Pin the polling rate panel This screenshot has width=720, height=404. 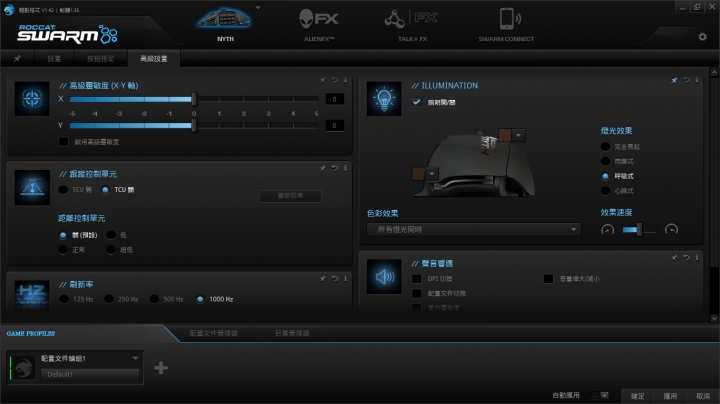[x=323, y=278]
